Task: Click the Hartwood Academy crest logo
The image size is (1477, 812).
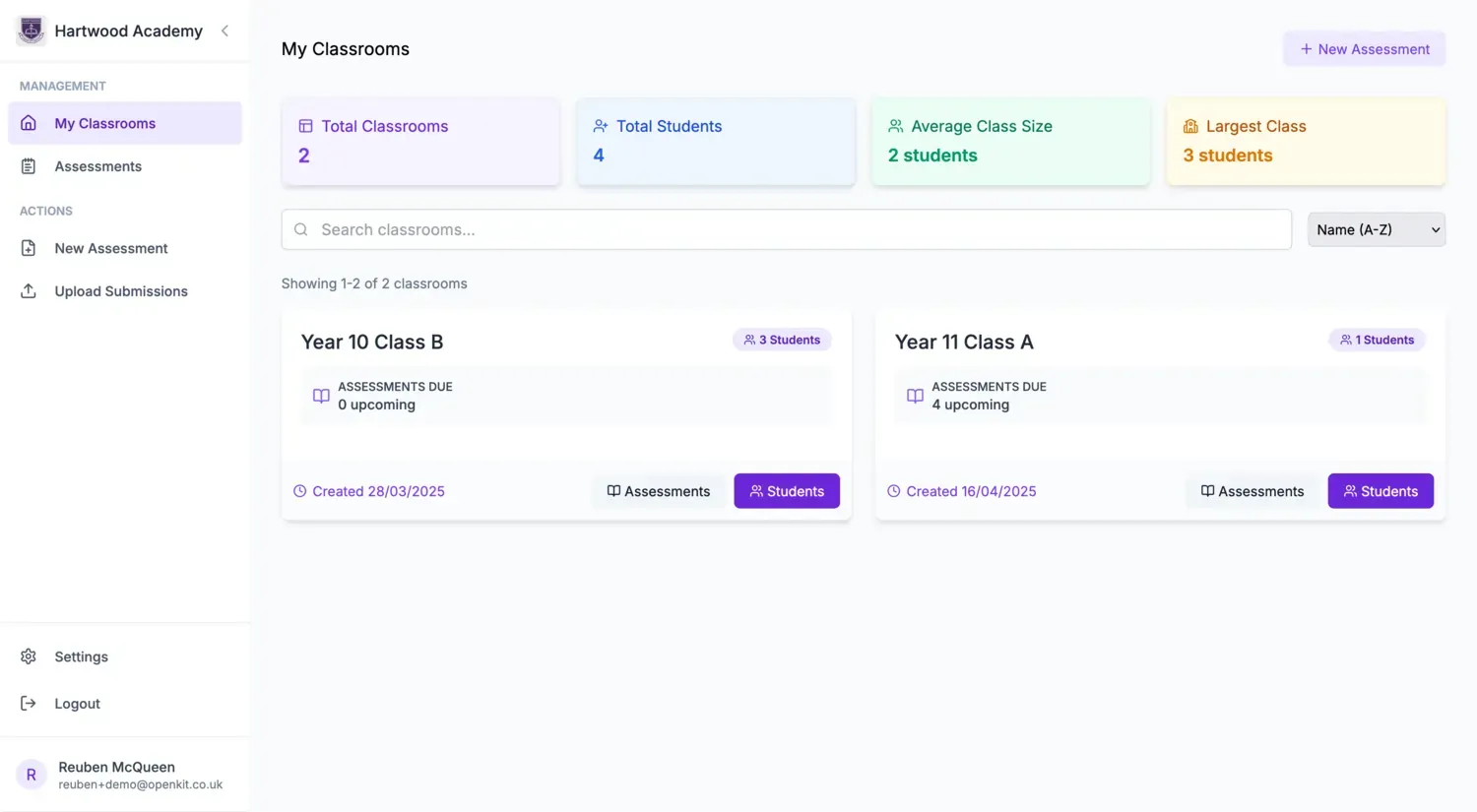Action: [x=31, y=31]
